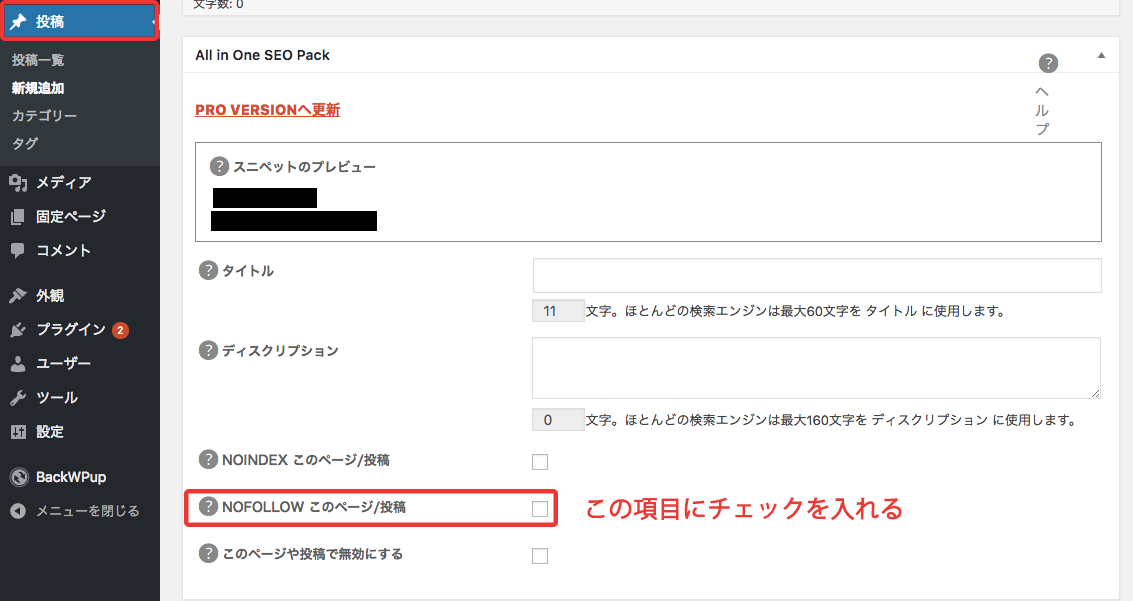Open the カテゴリー submenu item
This screenshot has width=1133, height=601.
[x=44, y=116]
